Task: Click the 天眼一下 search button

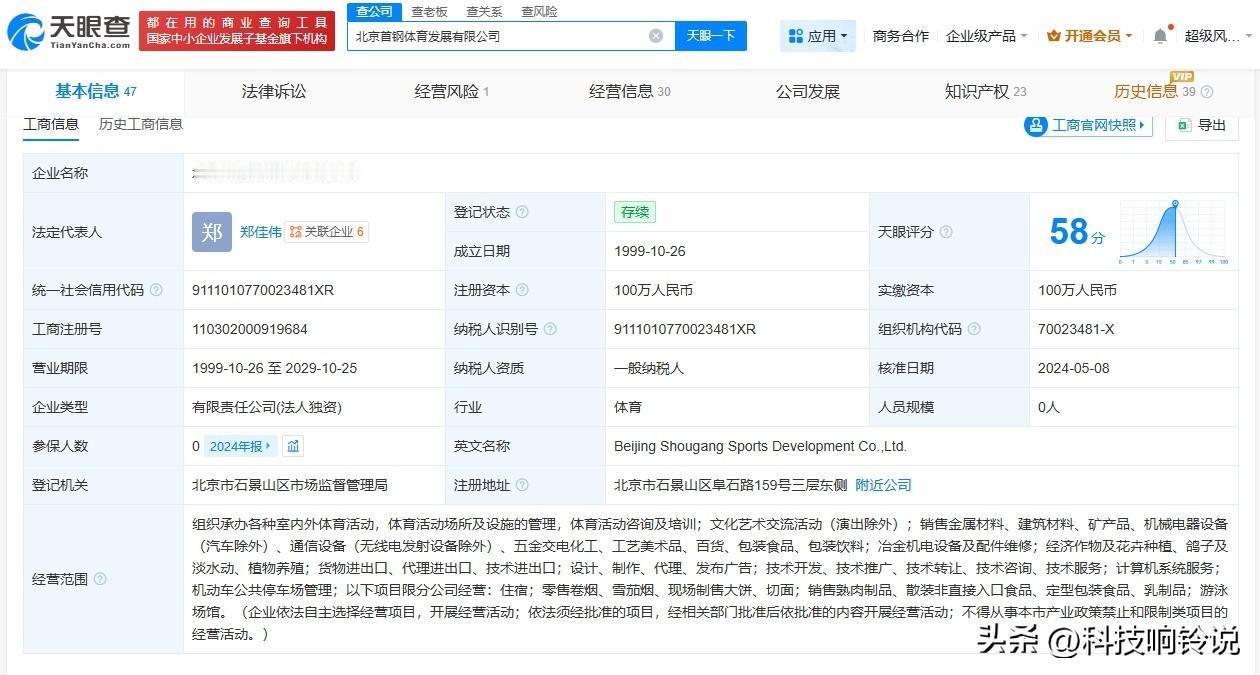Action: [711, 36]
